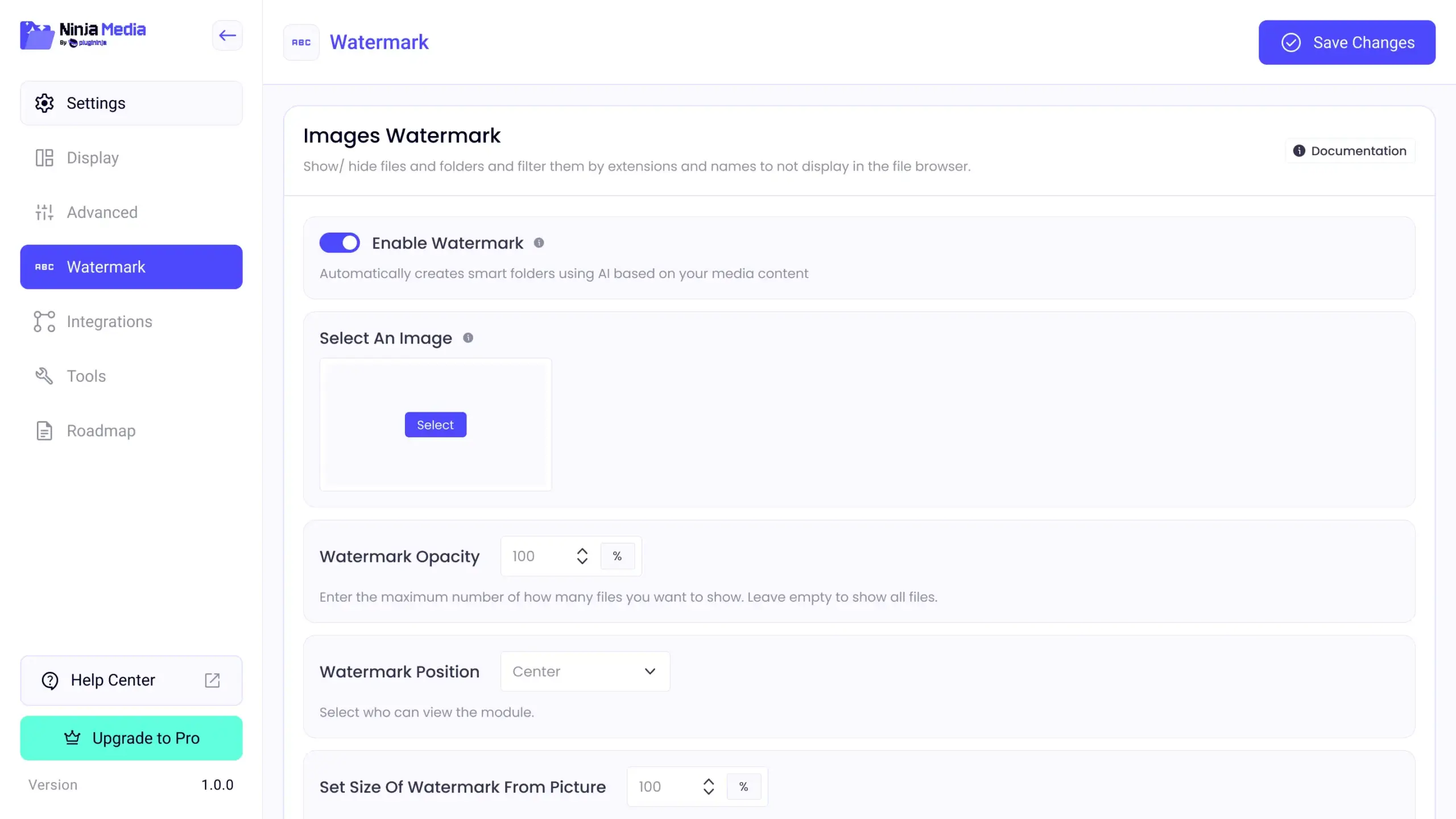Click Upgrade to Pro button
The image size is (1456, 819).
tap(131, 738)
